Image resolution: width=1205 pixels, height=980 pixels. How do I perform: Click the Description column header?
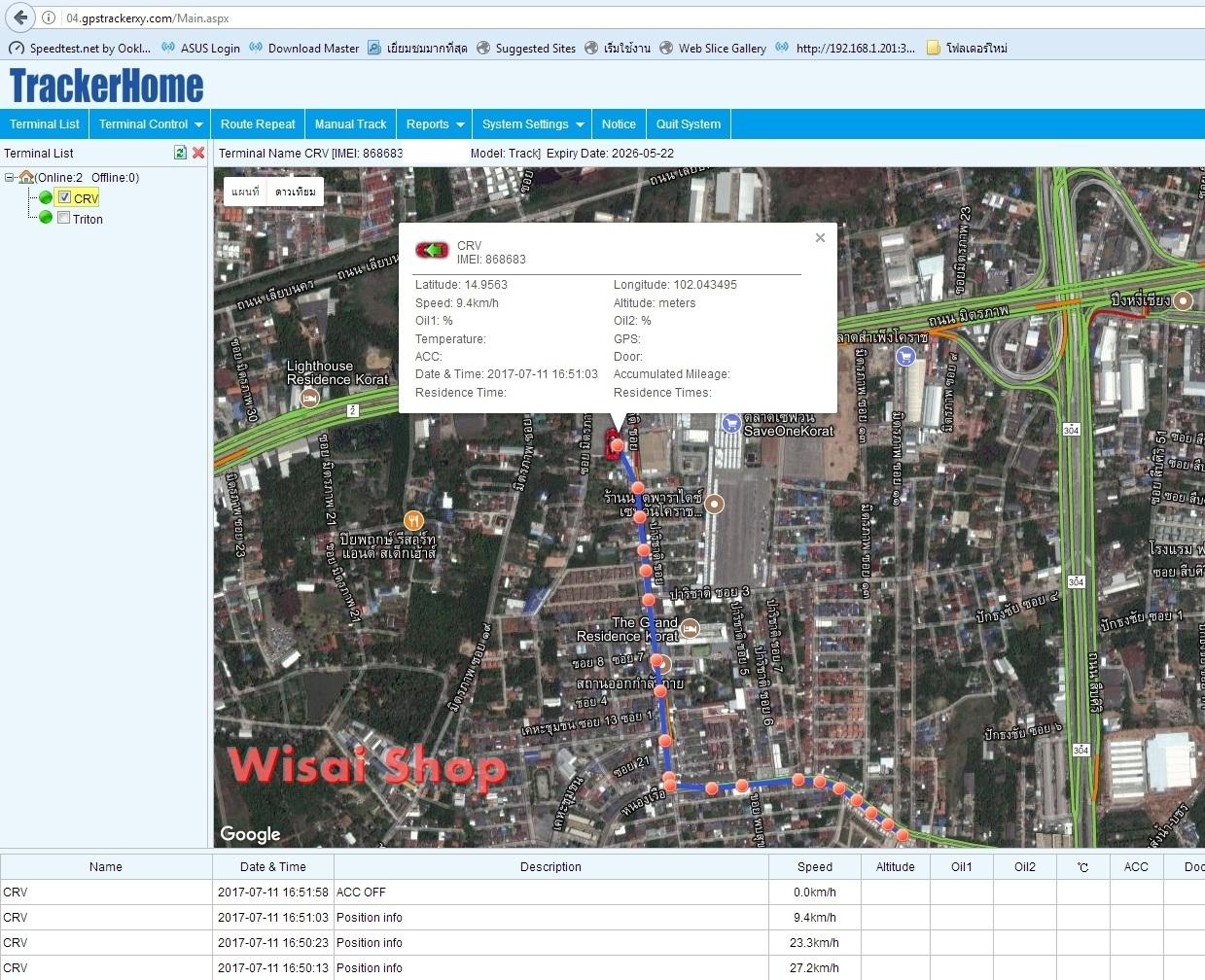(x=551, y=867)
